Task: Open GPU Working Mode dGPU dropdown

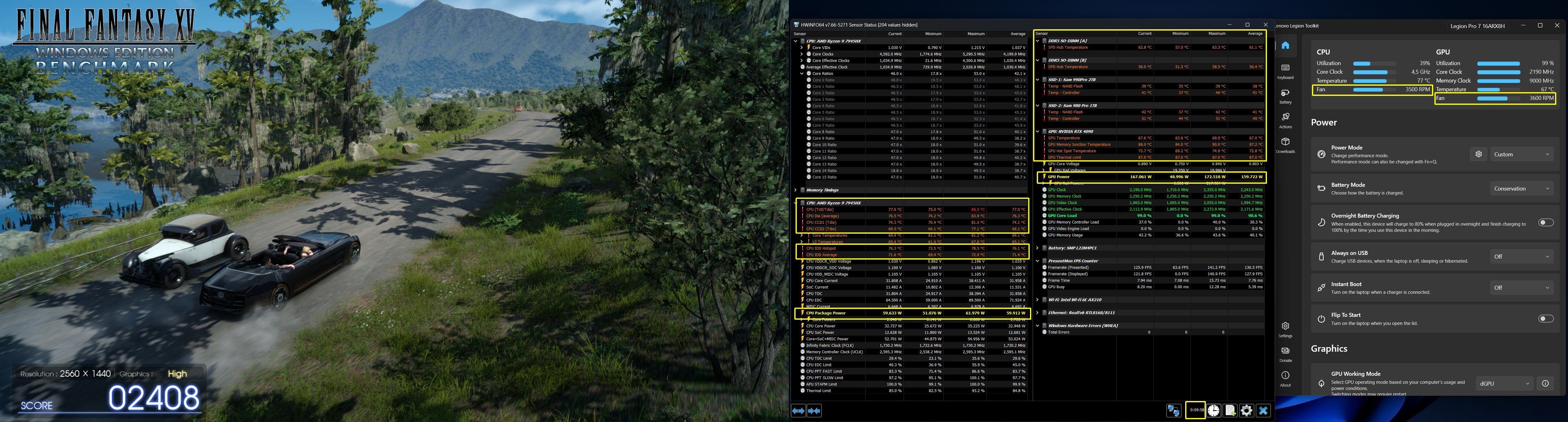Action: (1505, 383)
